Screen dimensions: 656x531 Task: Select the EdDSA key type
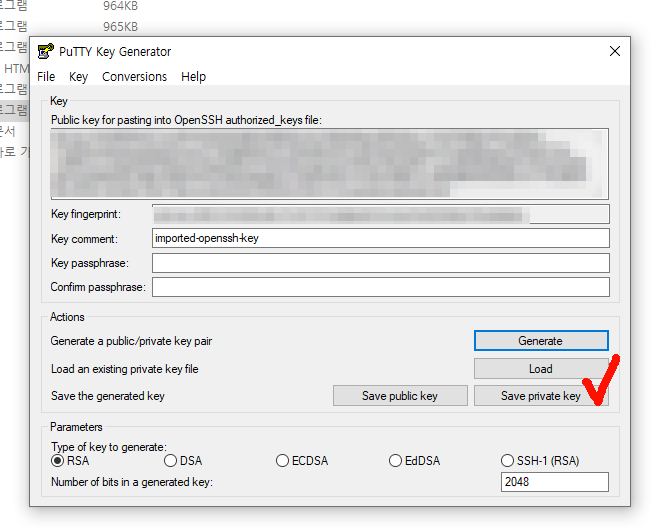[x=414, y=461]
